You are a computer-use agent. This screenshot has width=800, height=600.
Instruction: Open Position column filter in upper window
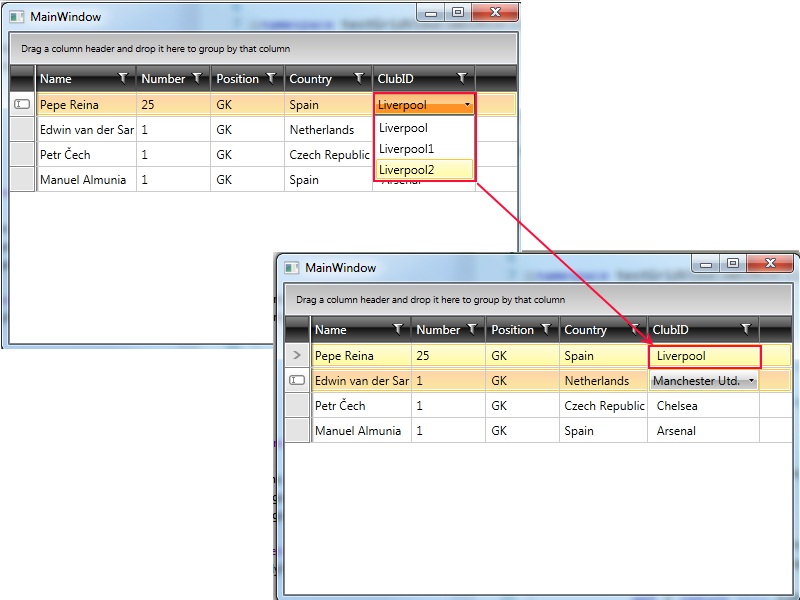(x=271, y=78)
